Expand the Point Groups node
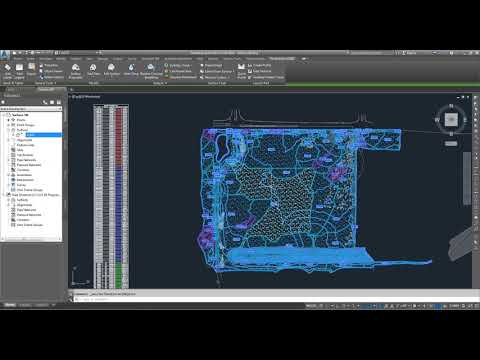The height and width of the screenshot is (360, 480). (x=9, y=125)
